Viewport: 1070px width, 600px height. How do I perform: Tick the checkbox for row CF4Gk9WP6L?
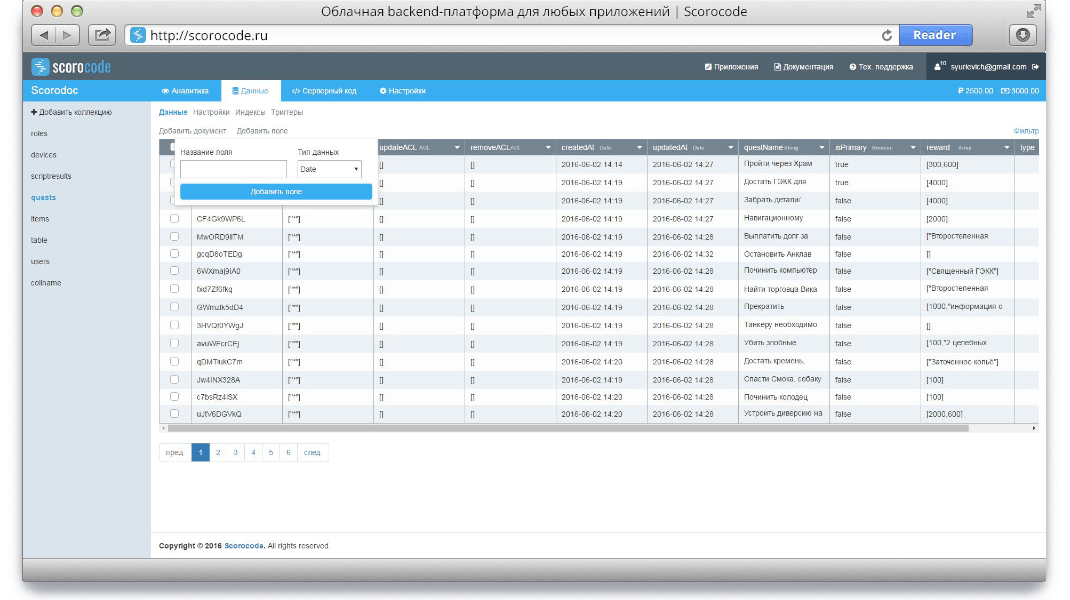click(x=175, y=218)
